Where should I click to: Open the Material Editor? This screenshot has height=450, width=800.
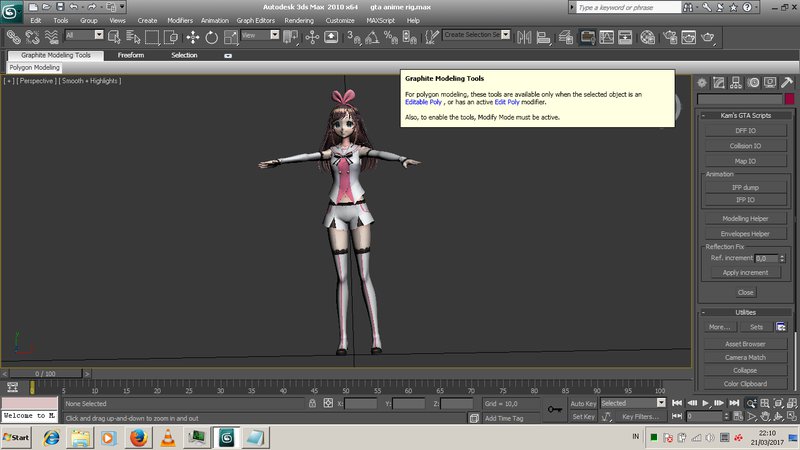pos(647,37)
